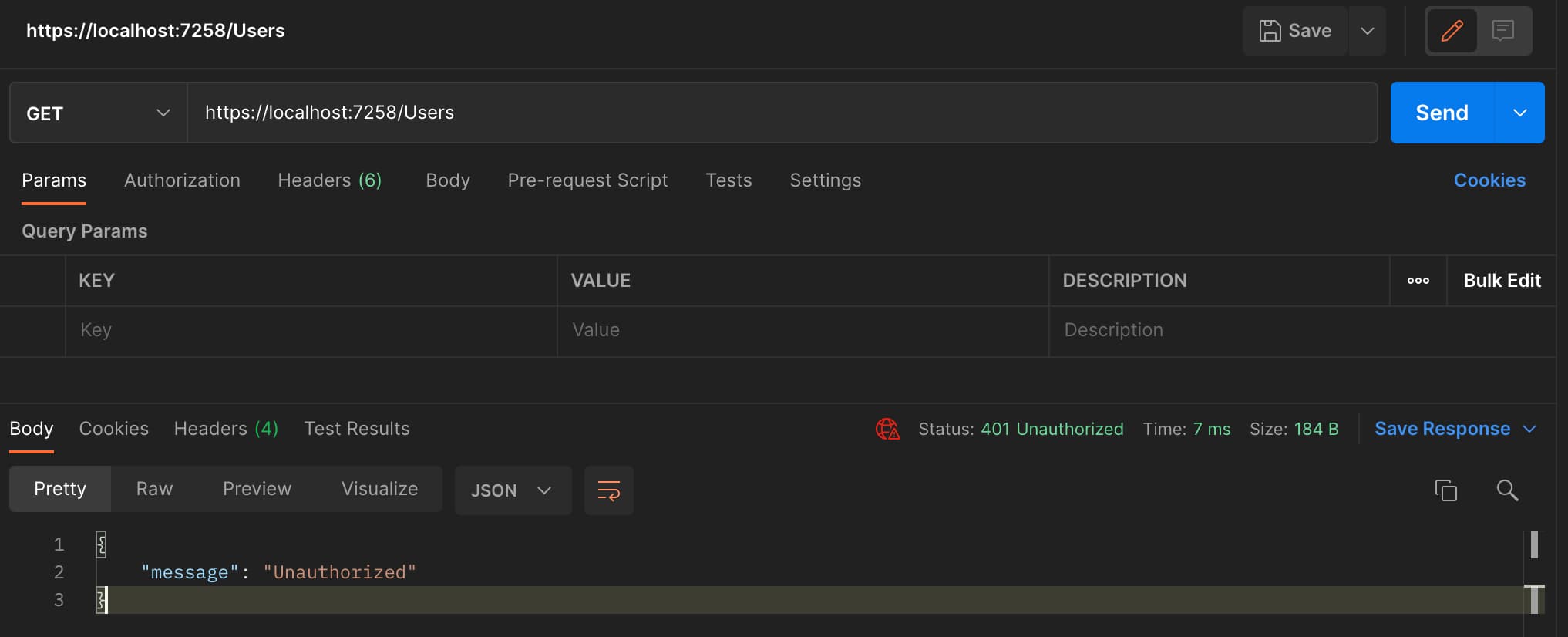Open the request Body tab
Viewport: 1568px width, 637px height.
pyautogui.click(x=448, y=180)
